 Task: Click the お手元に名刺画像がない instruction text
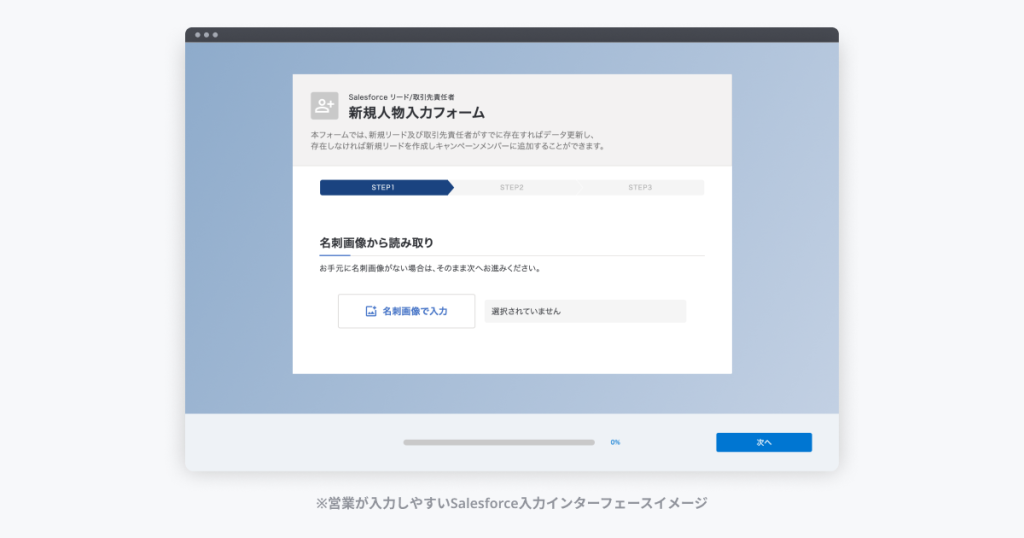[x=430, y=268]
